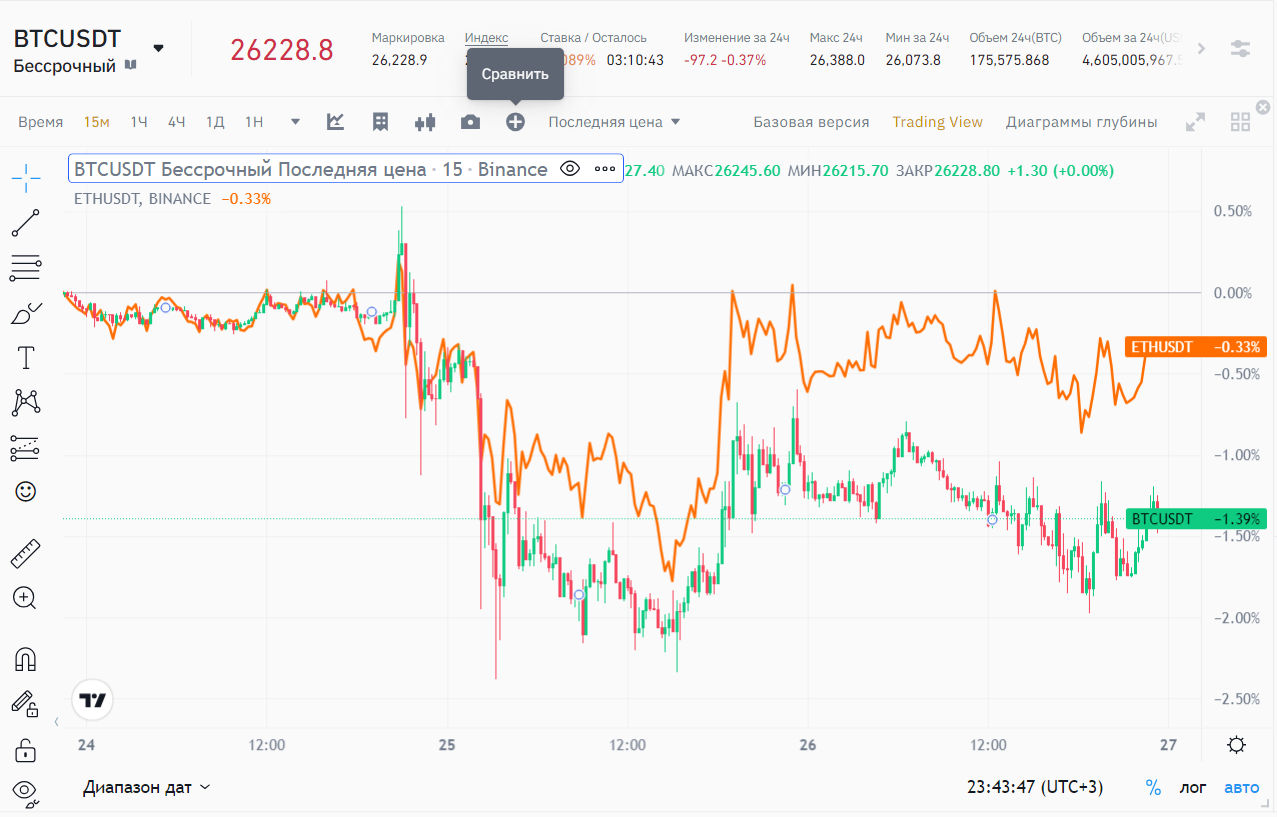
Task: Click the Индекс link
Action: point(486,38)
